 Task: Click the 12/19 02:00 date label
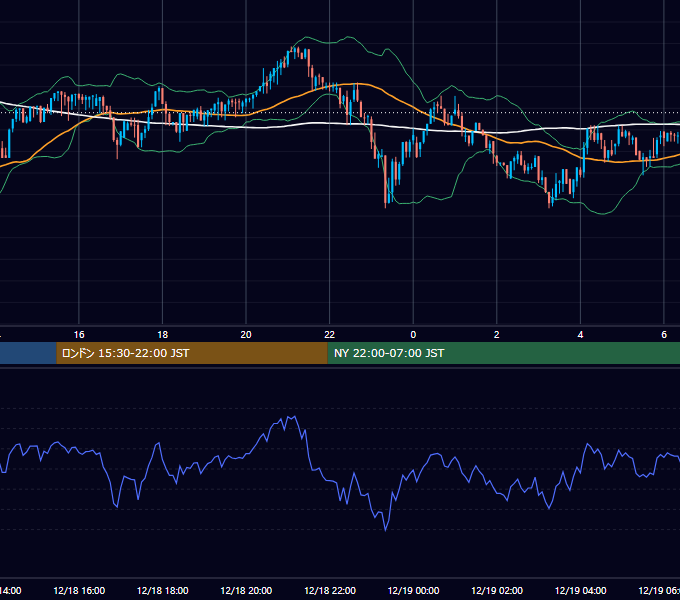497,590
